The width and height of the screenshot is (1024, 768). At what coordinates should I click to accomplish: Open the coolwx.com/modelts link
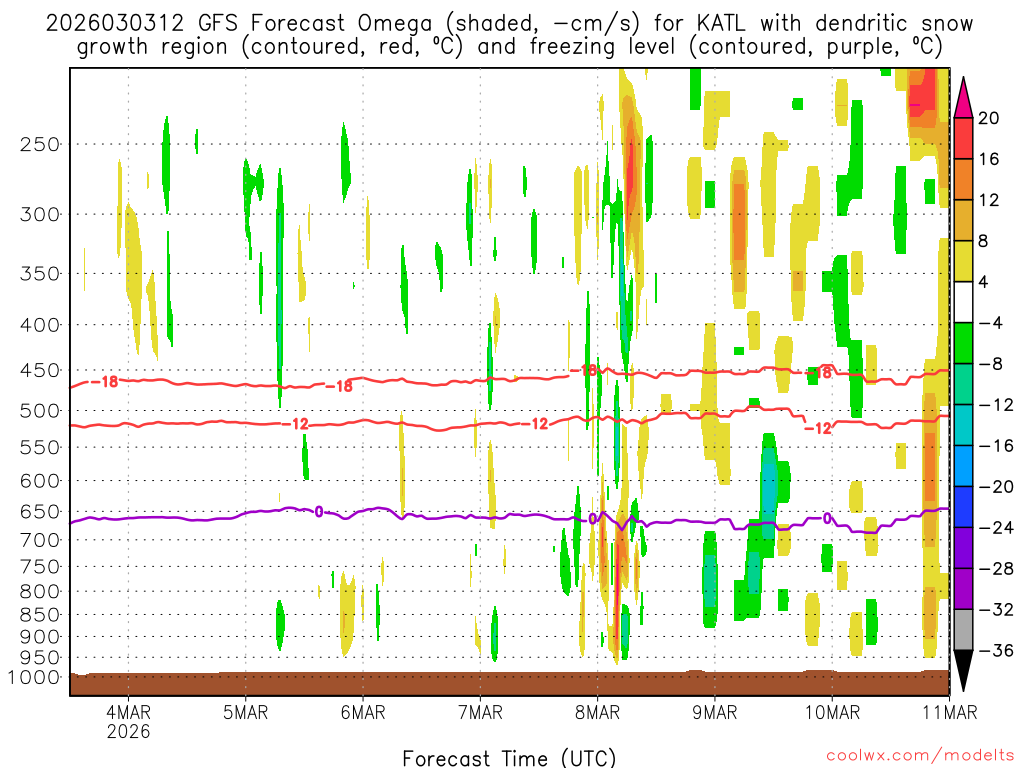(x=920, y=756)
